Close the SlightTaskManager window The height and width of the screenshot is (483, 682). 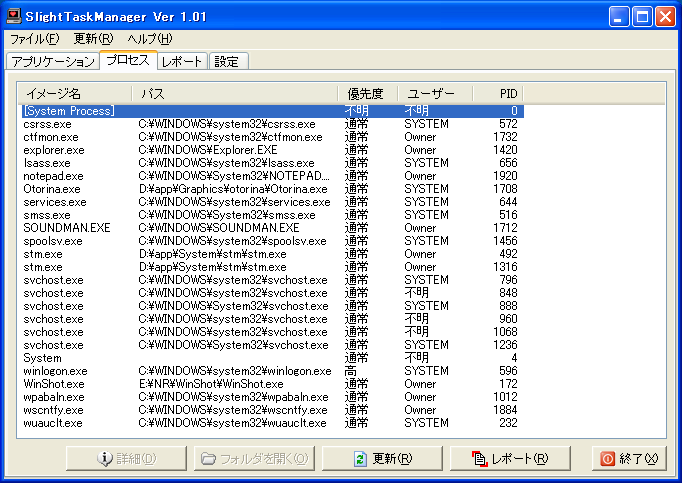coord(665,17)
